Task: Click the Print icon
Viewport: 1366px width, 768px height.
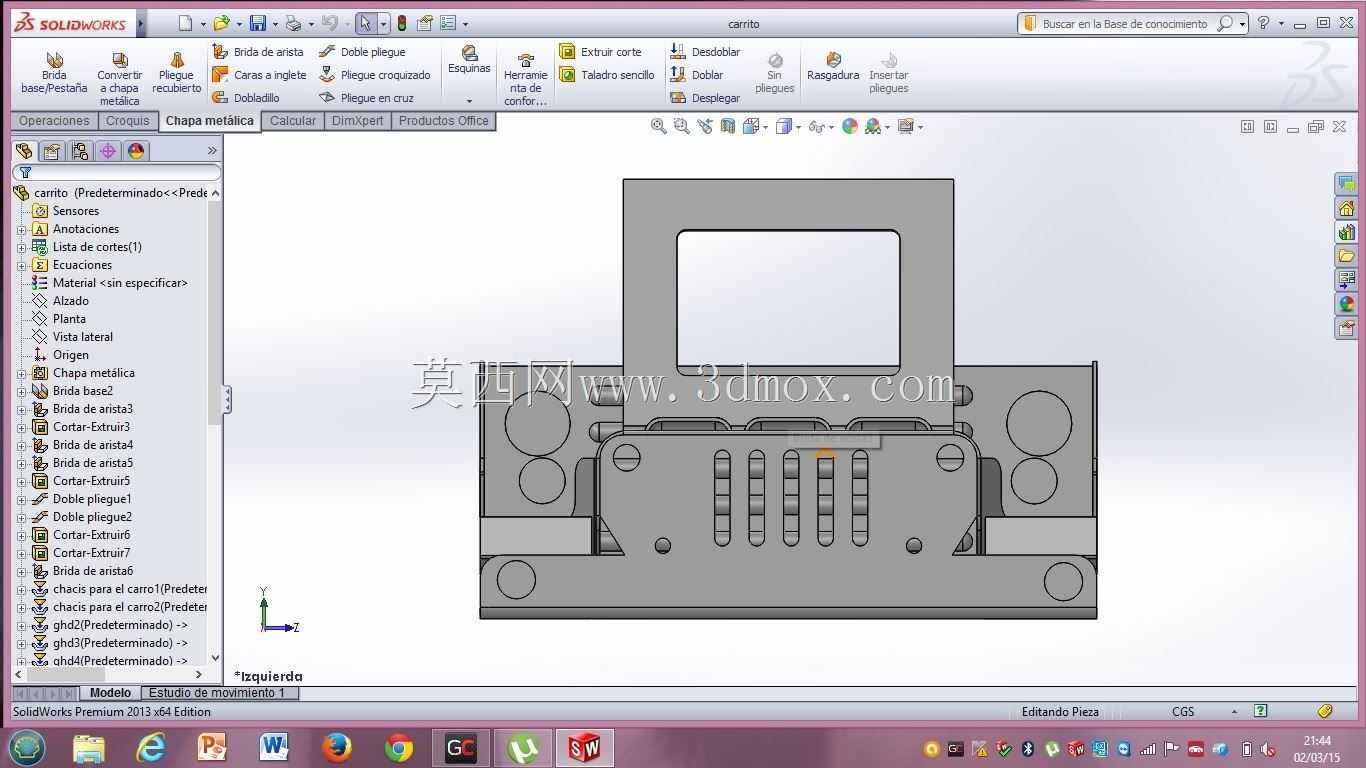Action: pyautogui.click(x=293, y=23)
